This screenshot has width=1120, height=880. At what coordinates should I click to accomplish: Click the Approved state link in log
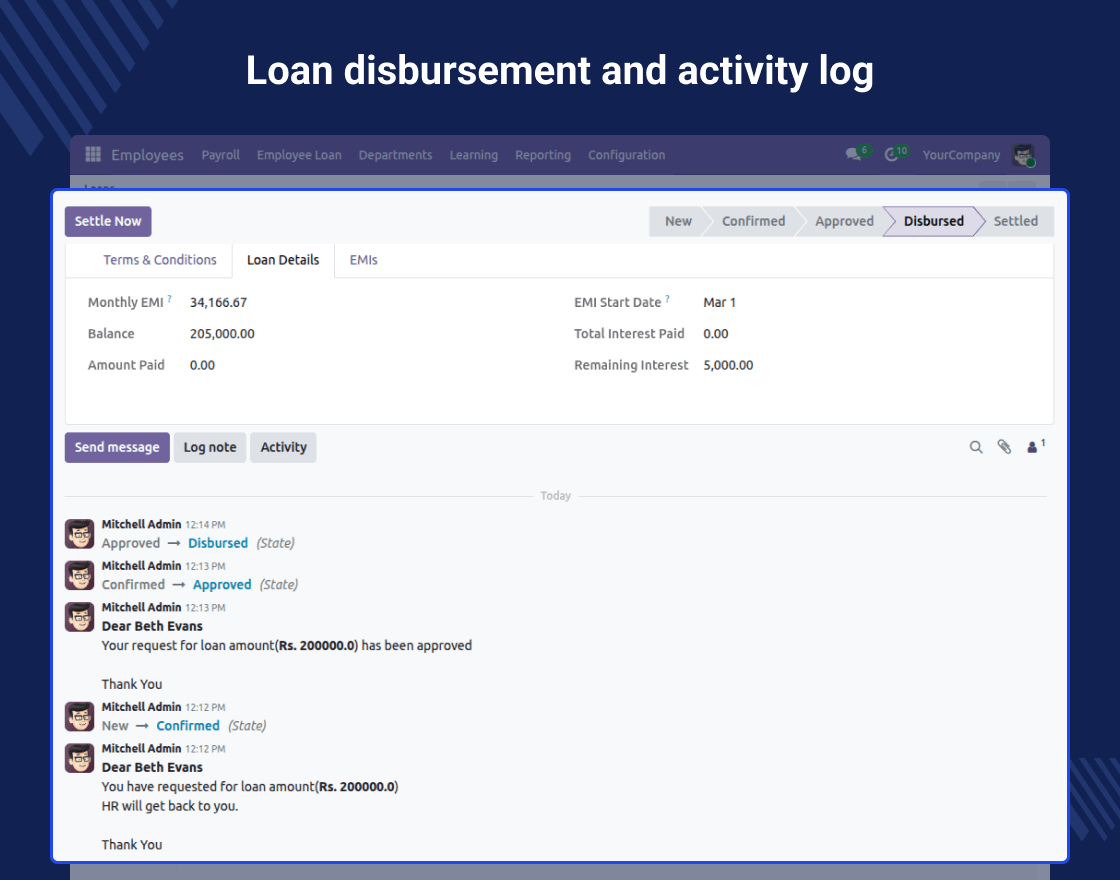[x=222, y=585]
